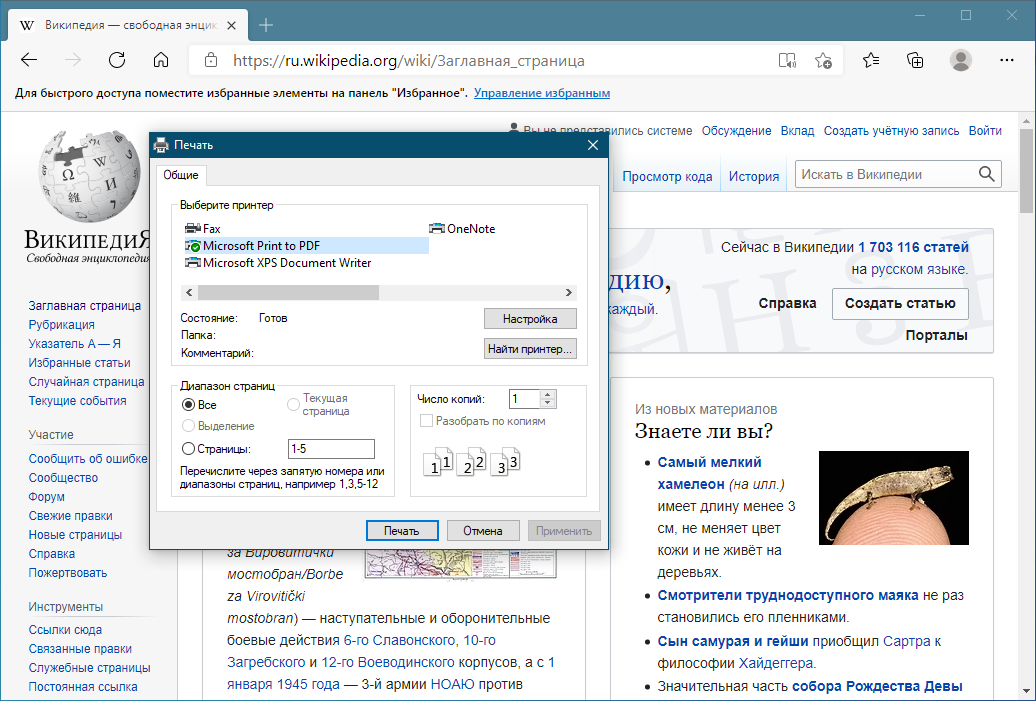The width and height of the screenshot is (1036, 701).
Task: Select Microsoft XPS Document Writer printer
Action: pos(278,263)
